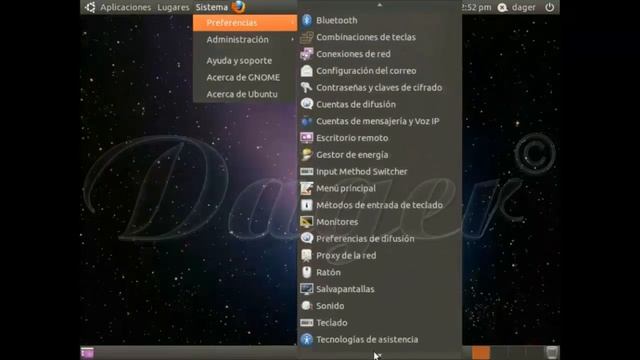Click the Monitores icon
The width and height of the screenshot is (640, 360).
pos(307,222)
